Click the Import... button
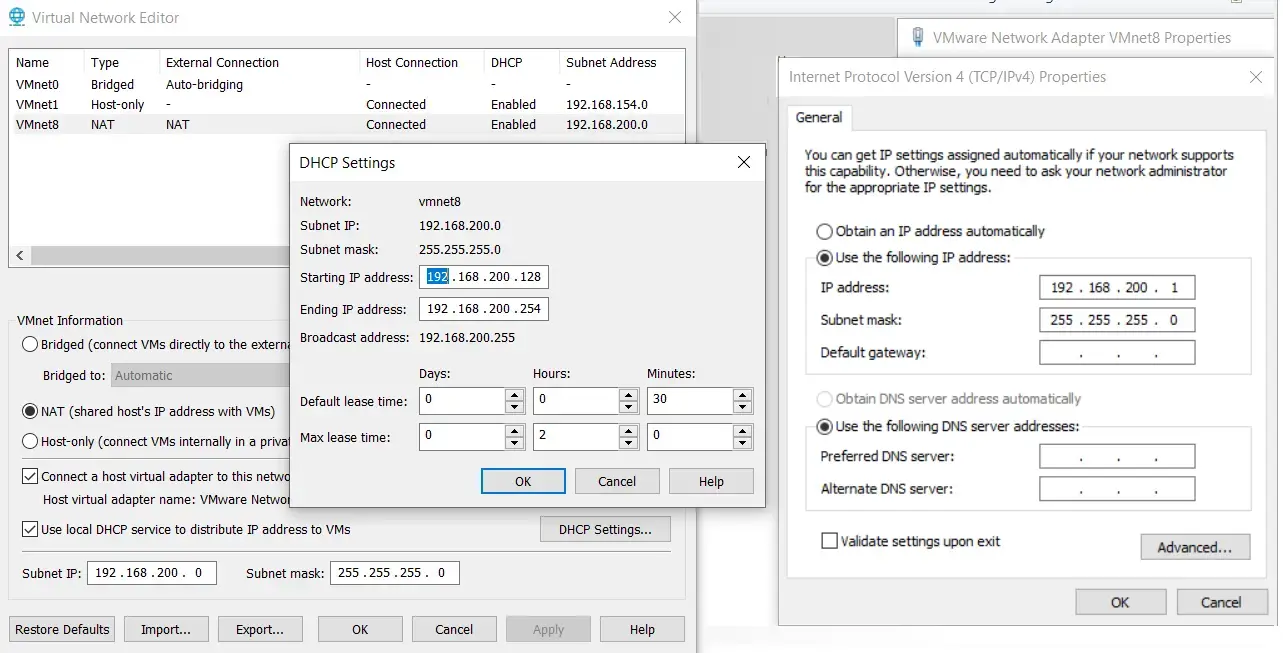Screen dimensions: 1283x653 (166, 629)
